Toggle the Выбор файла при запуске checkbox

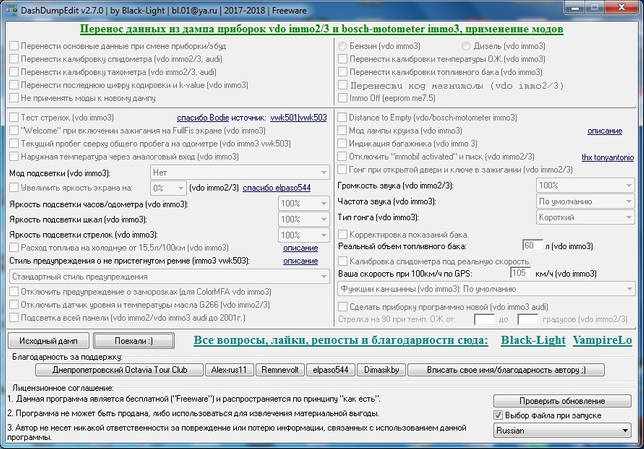coord(498,415)
